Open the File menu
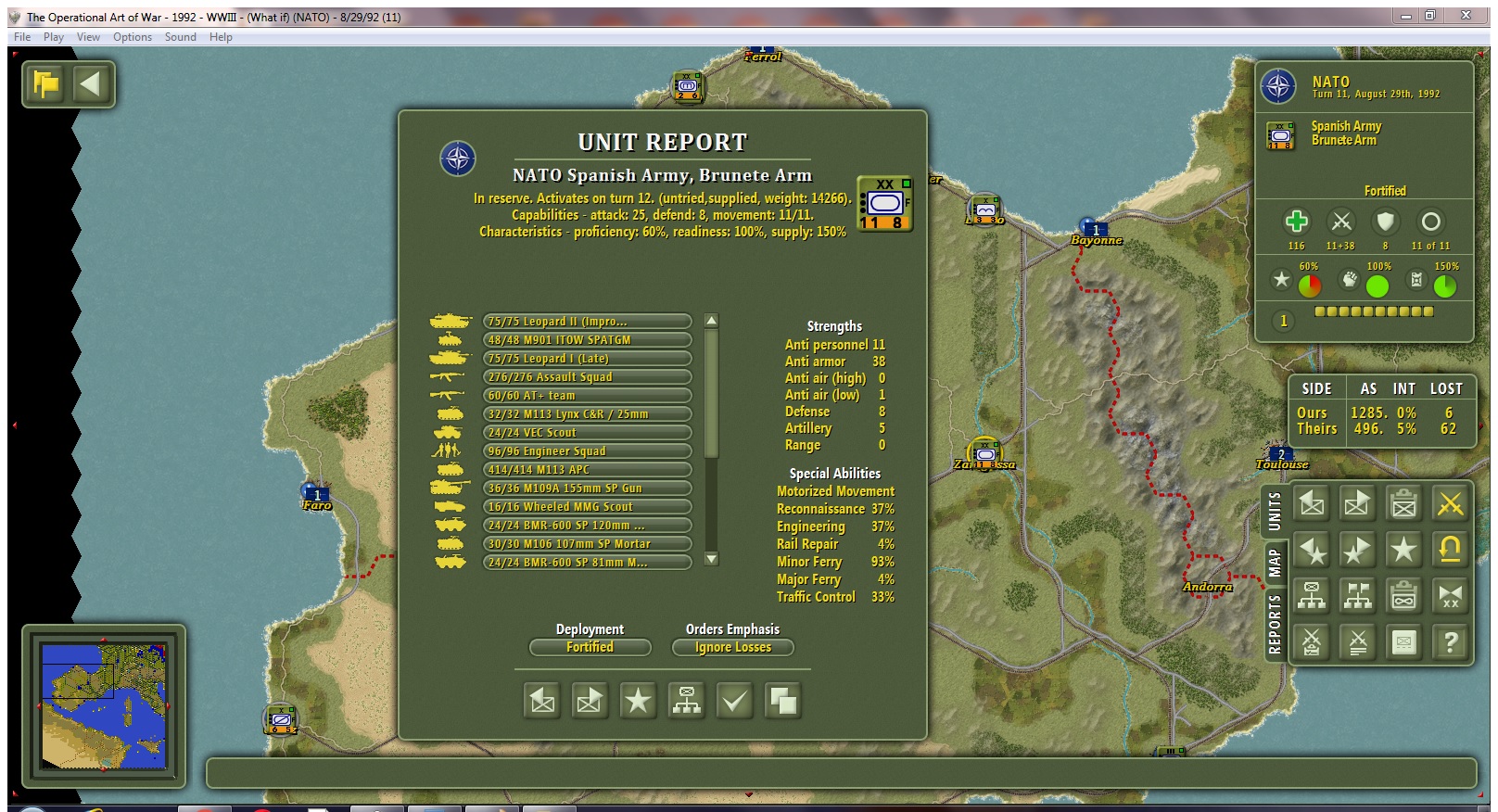Screen dimensions: 1498x812 22,37
